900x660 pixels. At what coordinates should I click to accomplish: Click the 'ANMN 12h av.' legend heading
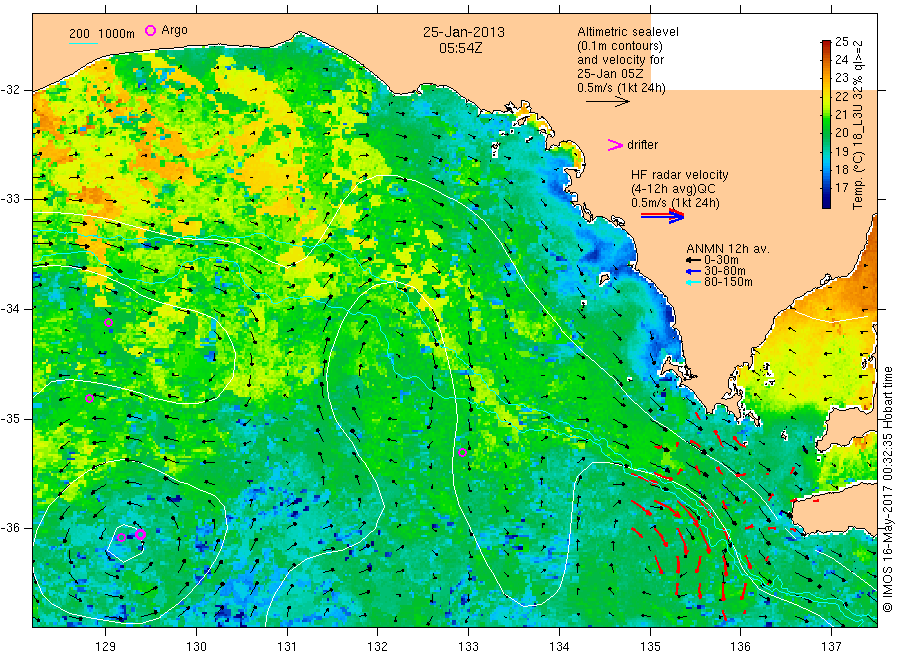[728, 249]
